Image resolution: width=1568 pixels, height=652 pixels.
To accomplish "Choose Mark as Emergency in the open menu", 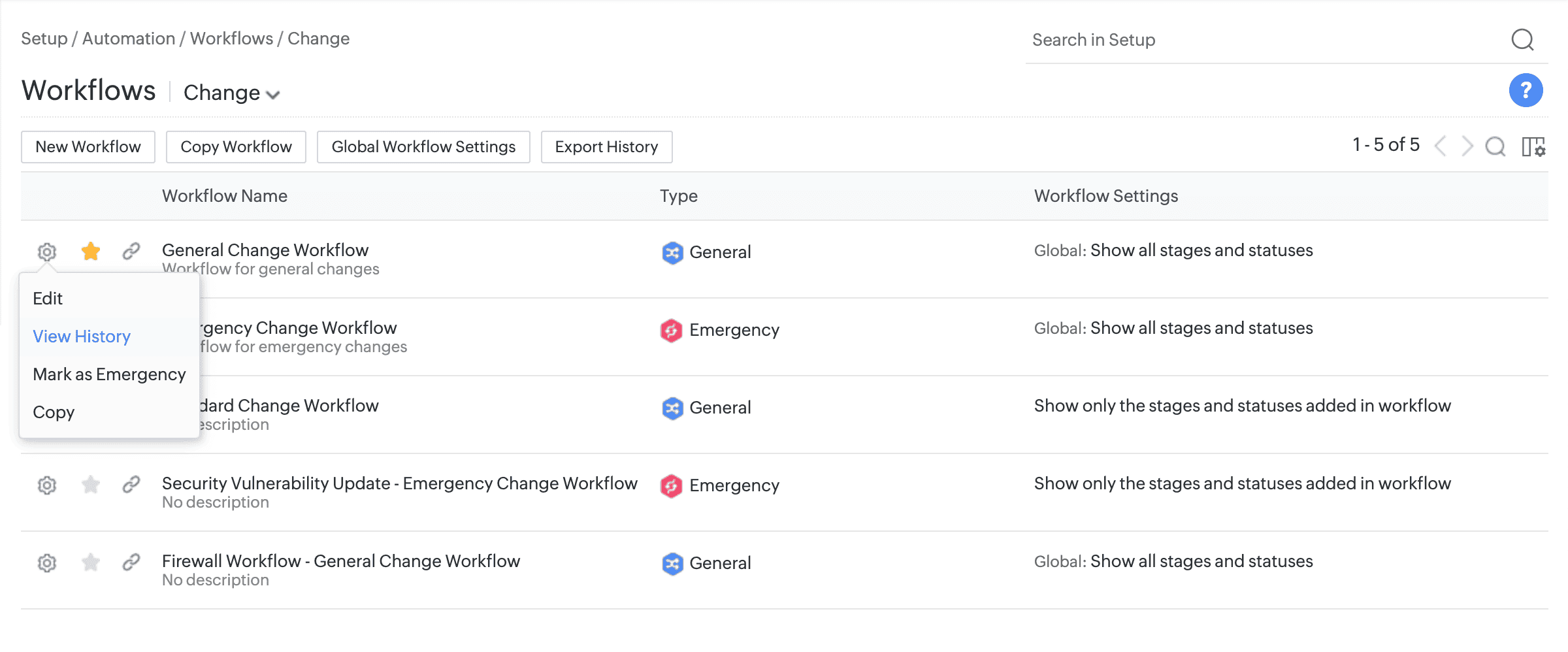I will (108, 374).
